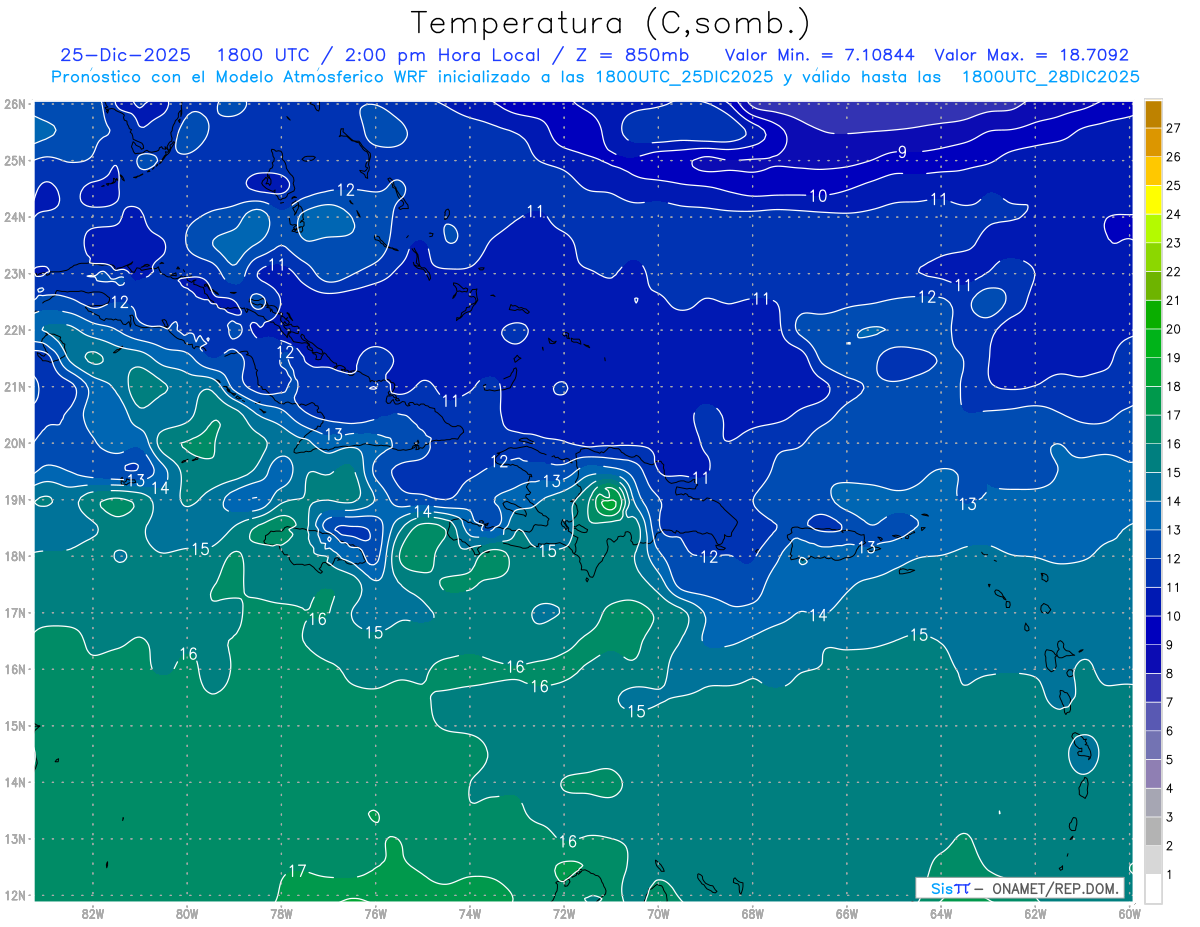Click the "13N" latitude axis label
The width and height of the screenshot is (1200, 927).
tap(16, 838)
